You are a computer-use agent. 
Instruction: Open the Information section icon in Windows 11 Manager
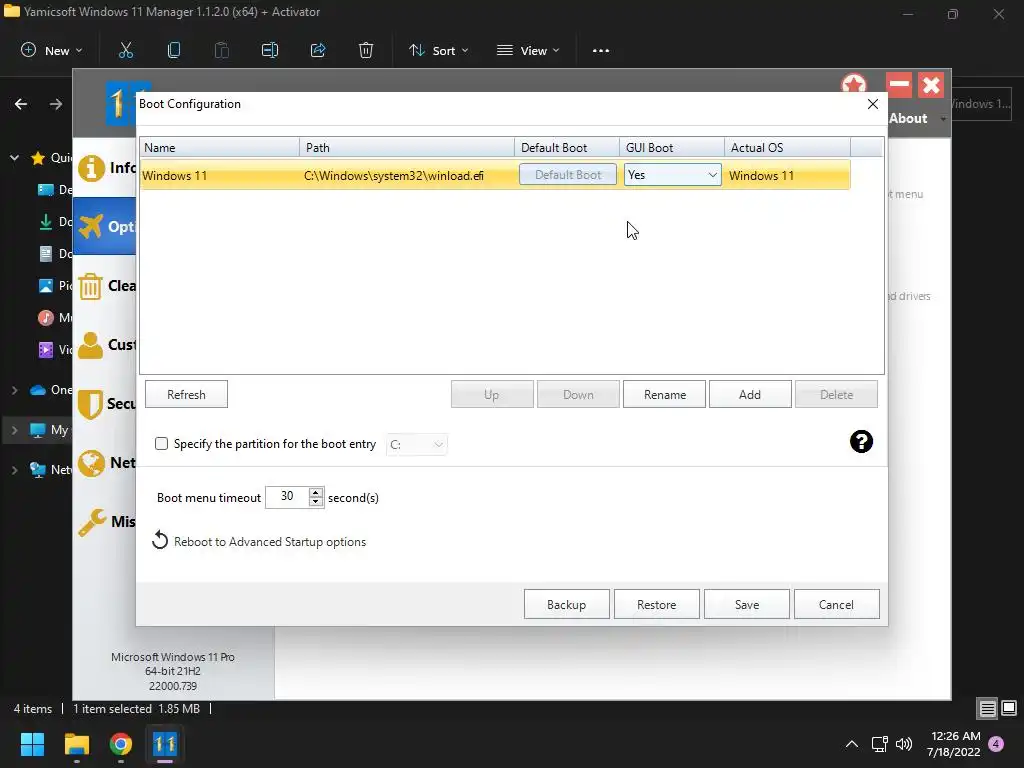pyautogui.click(x=91, y=168)
